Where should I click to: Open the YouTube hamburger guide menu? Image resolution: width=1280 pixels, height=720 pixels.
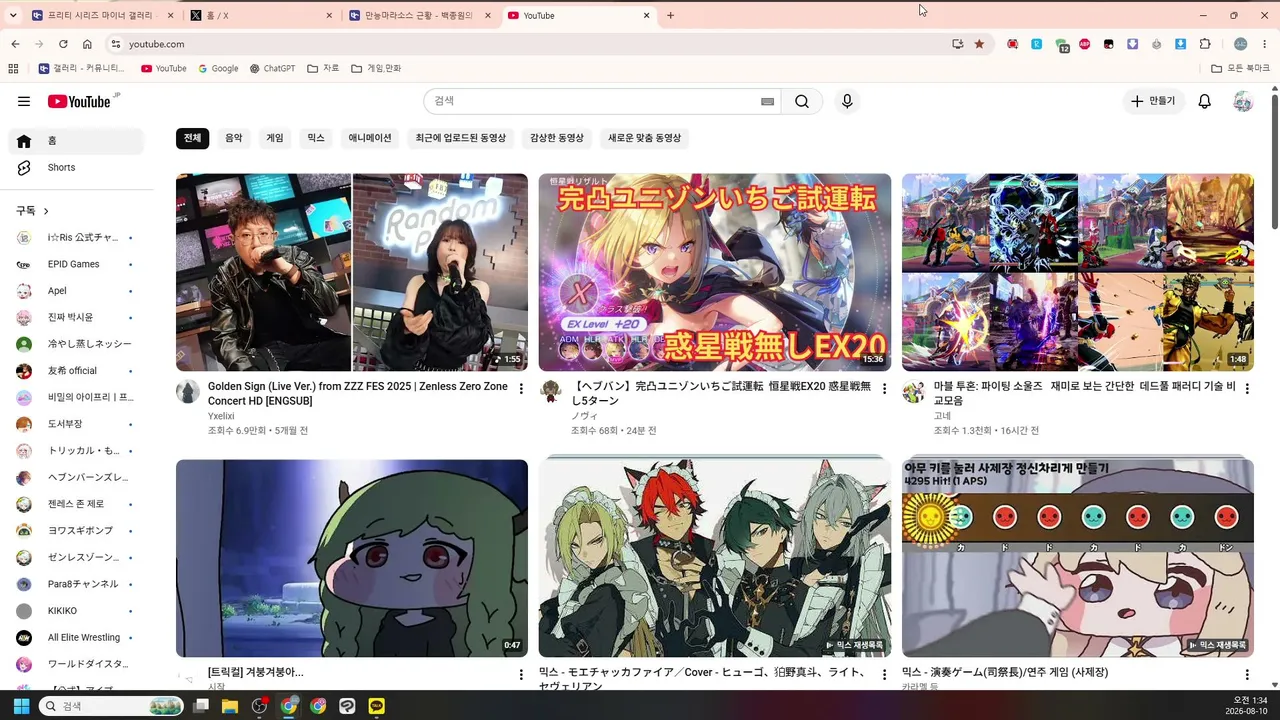(24, 101)
